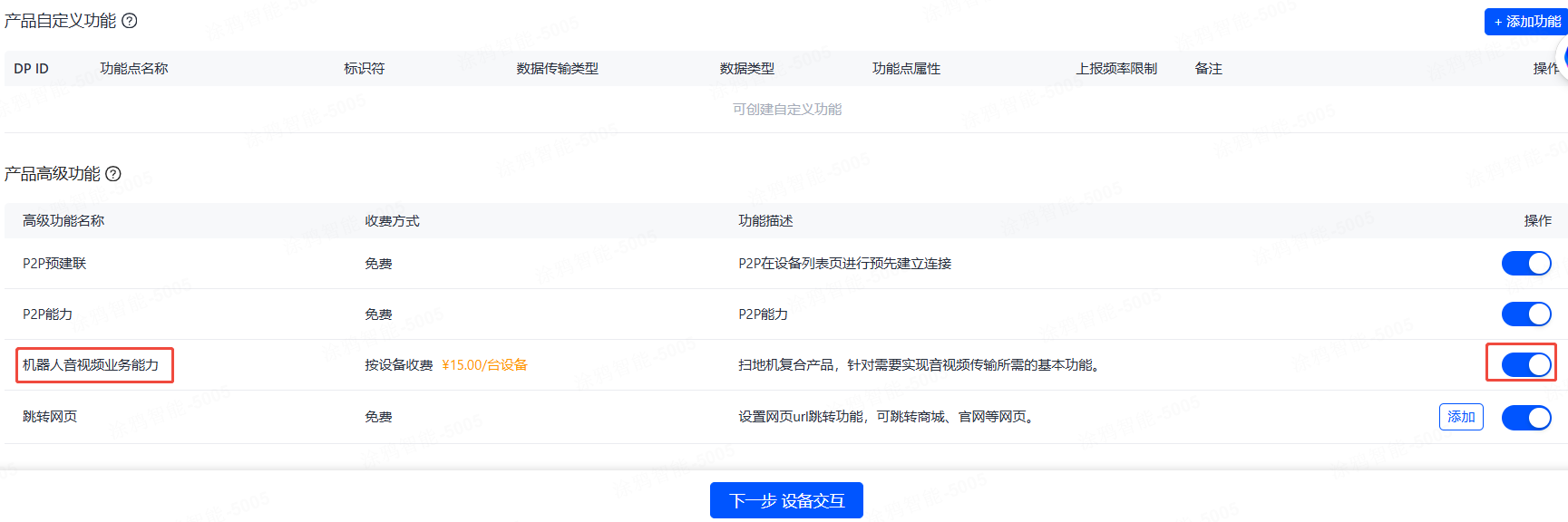
Task: Click the 数据类型 column header
Action: point(747,69)
